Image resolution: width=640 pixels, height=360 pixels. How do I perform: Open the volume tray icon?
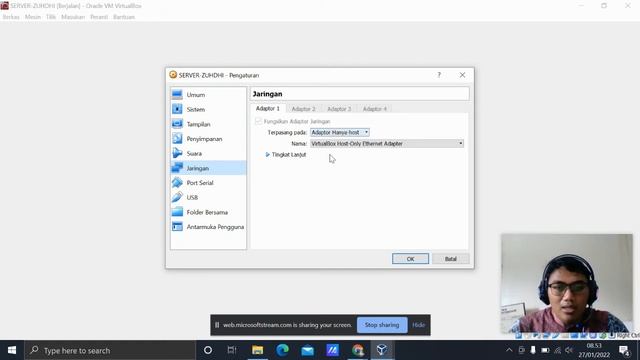(569, 350)
